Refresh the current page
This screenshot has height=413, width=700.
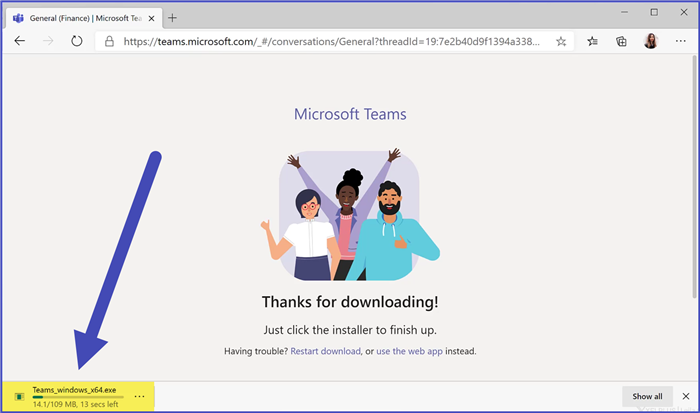click(x=76, y=41)
